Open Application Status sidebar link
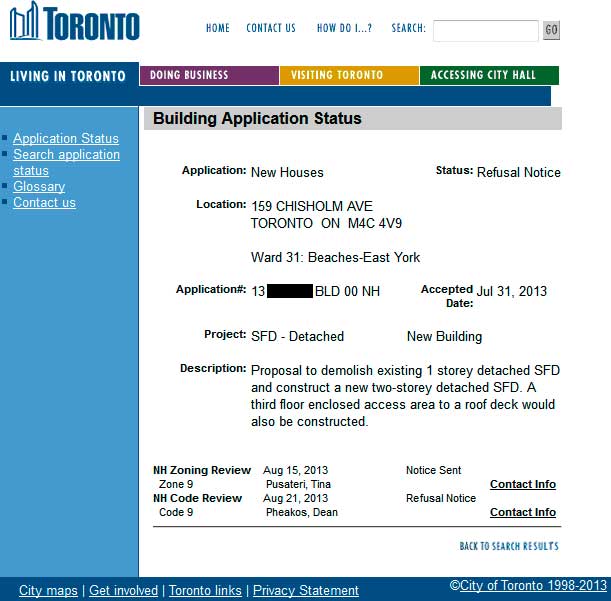Screen dimensions: 611x601 click(66, 138)
